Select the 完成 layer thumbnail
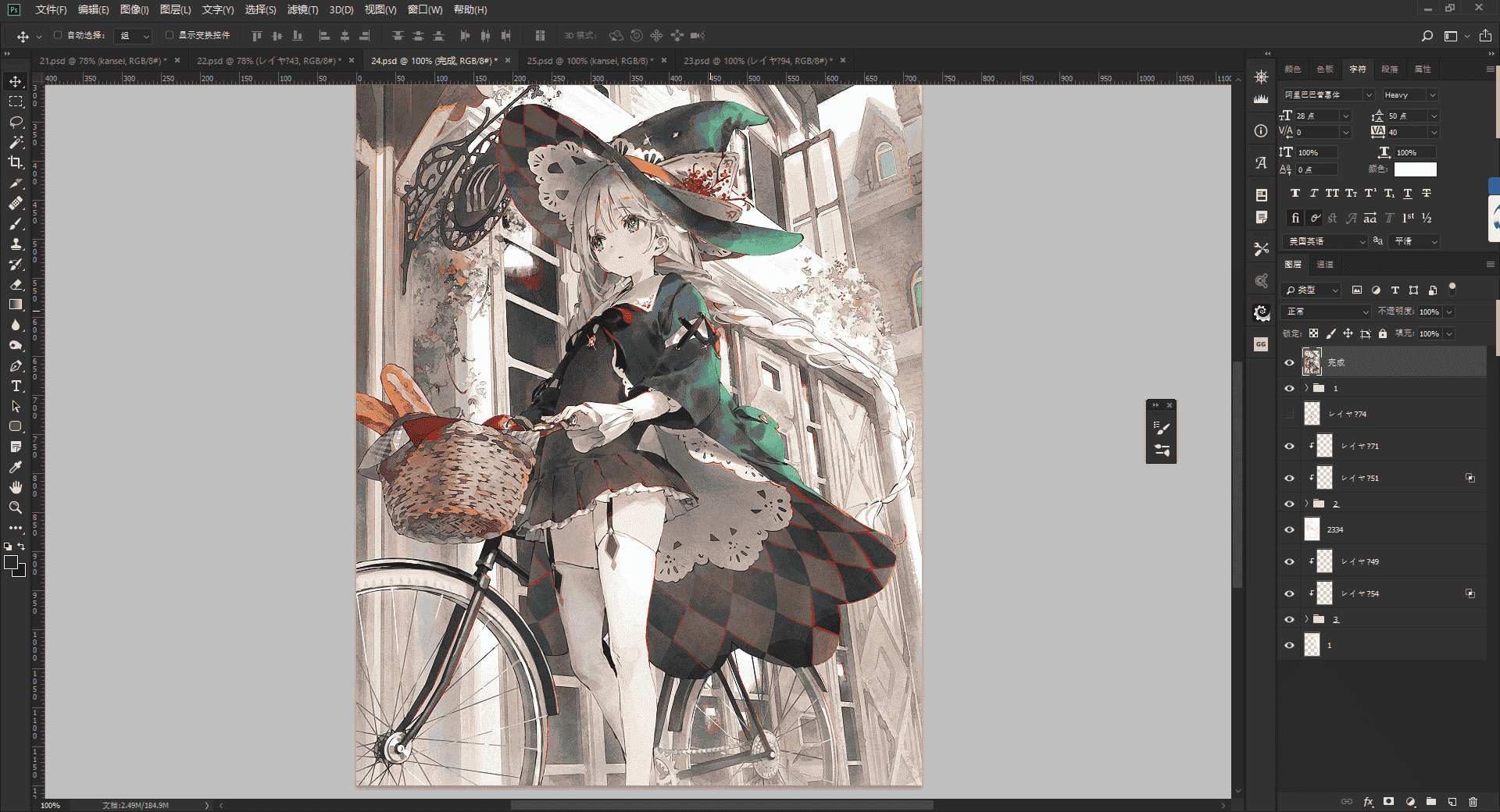 (1312, 362)
